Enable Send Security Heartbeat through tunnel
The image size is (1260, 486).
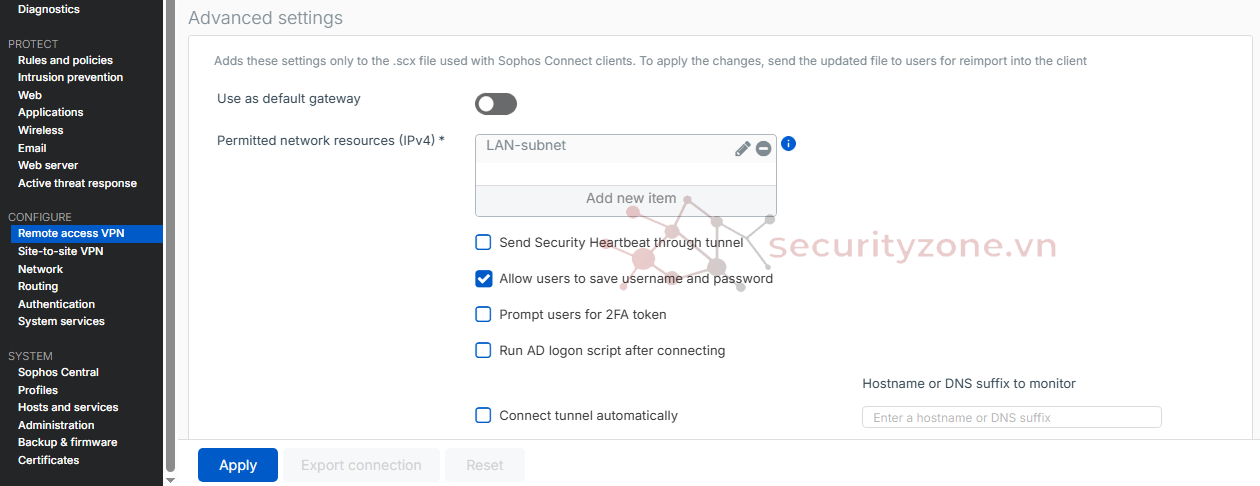(x=484, y=242)
